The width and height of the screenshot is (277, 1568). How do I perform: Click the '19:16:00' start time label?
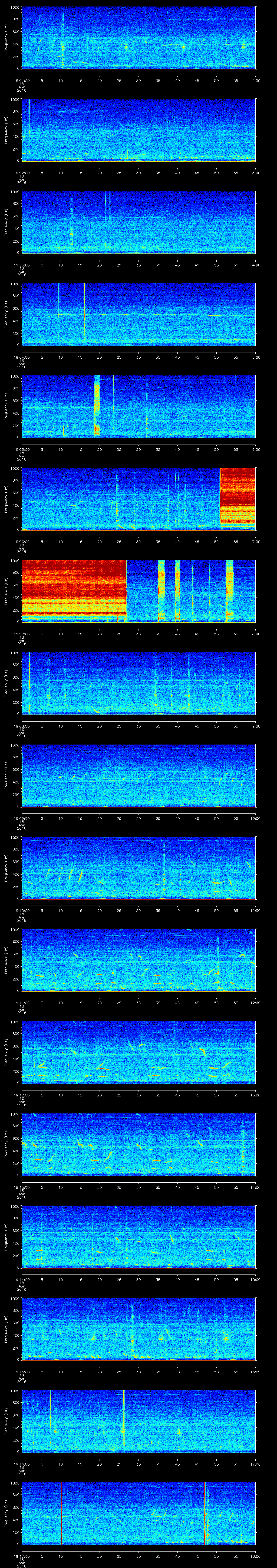pos(21,1463)
